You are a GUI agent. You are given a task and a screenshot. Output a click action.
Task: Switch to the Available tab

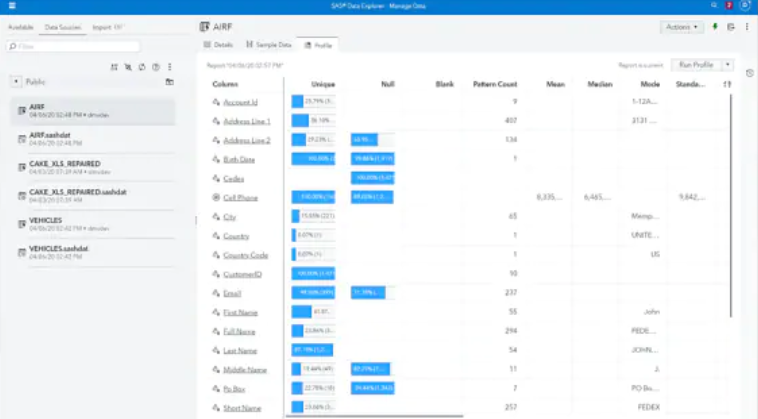(21, 27)
